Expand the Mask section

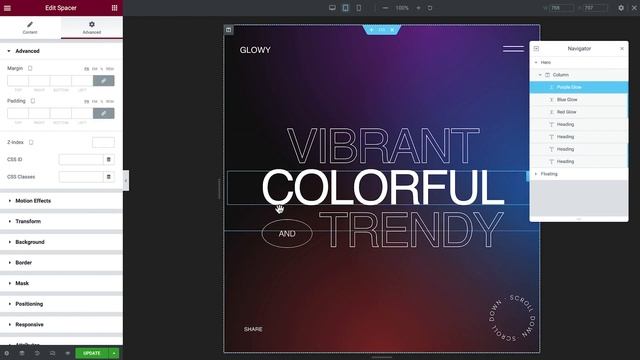(x=61, y=283)
